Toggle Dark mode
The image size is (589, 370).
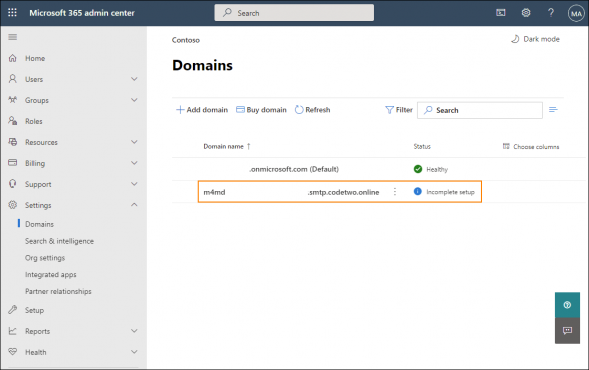(535, 39)
